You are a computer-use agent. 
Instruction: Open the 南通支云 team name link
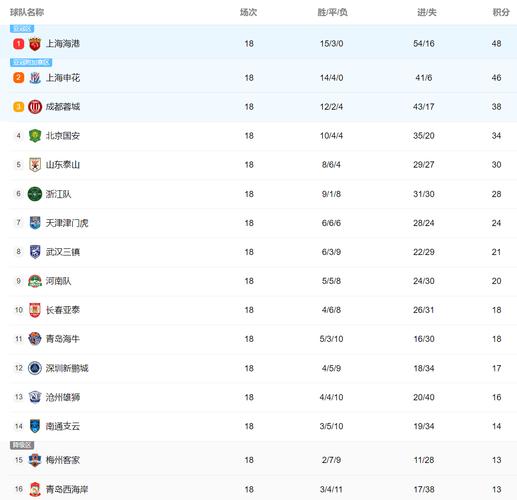[x=63, y=426]
